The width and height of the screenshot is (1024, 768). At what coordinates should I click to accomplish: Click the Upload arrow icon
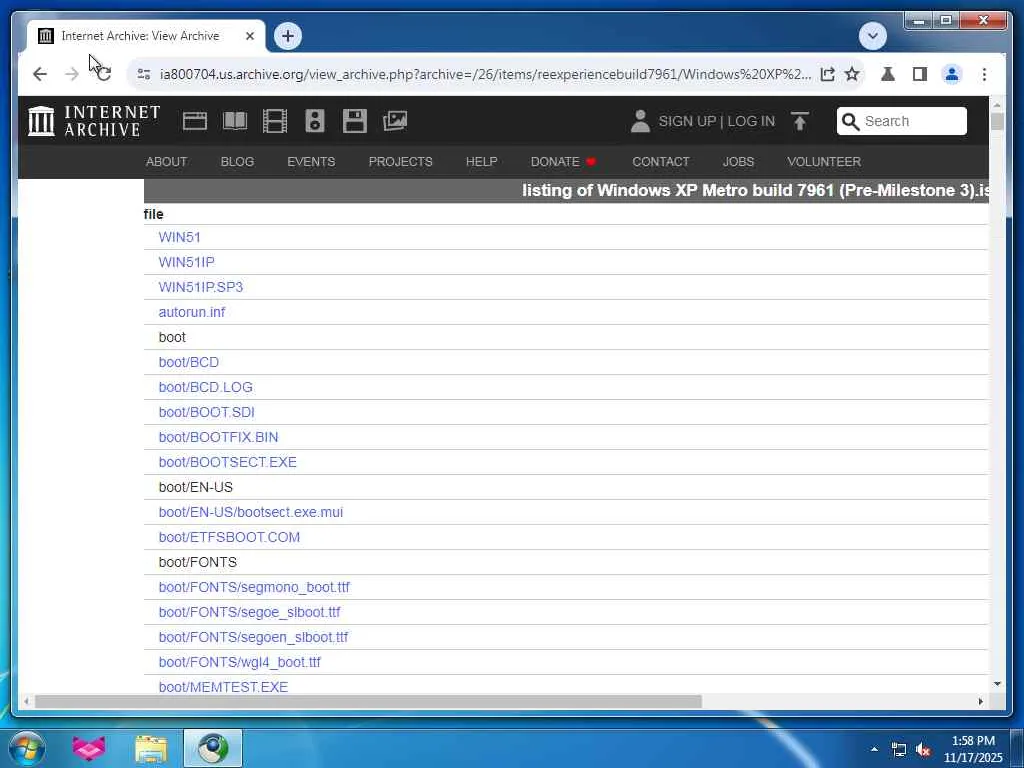(x=800, y=121)
